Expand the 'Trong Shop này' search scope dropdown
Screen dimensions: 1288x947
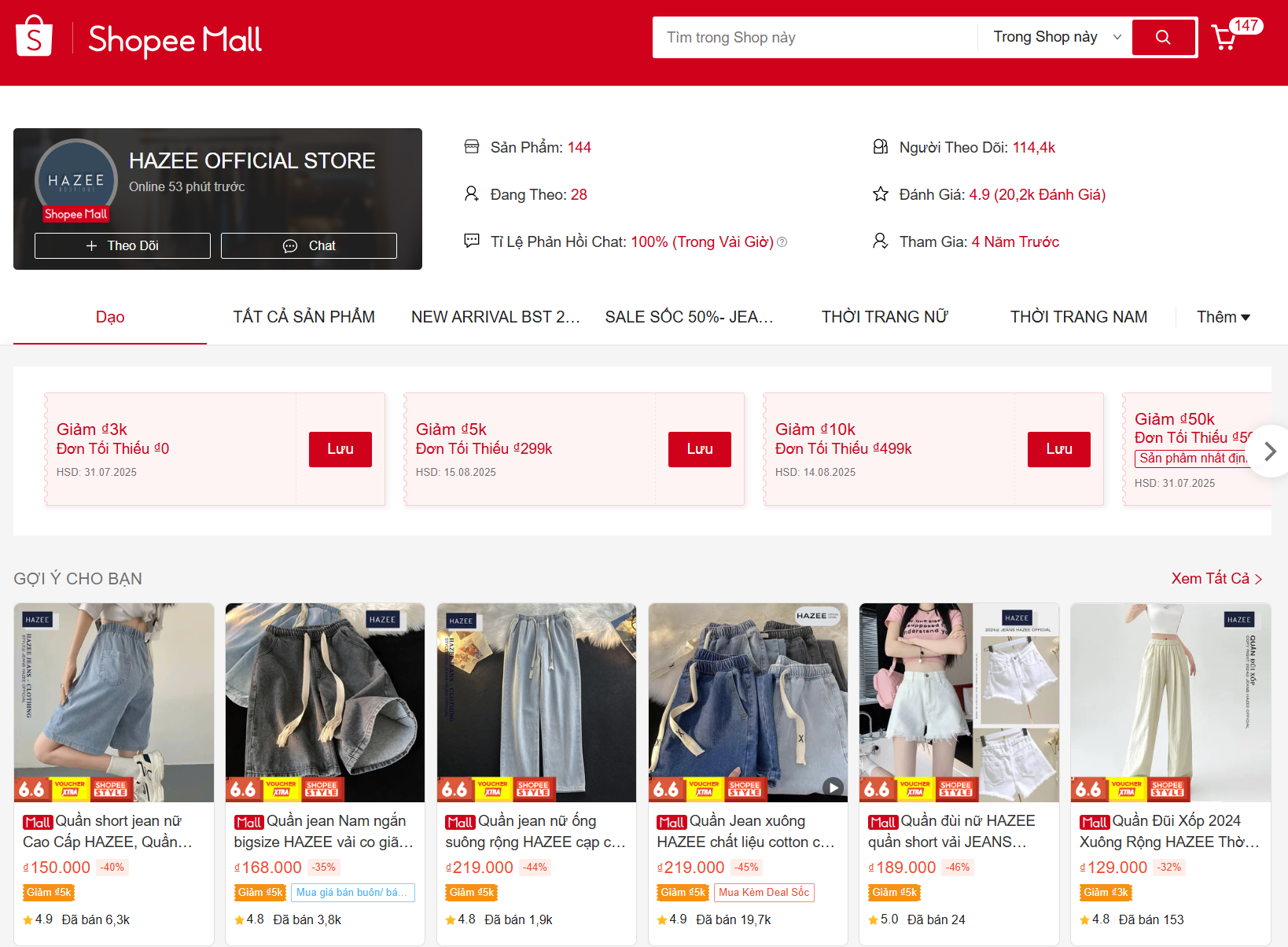(x=1056, y=37)
